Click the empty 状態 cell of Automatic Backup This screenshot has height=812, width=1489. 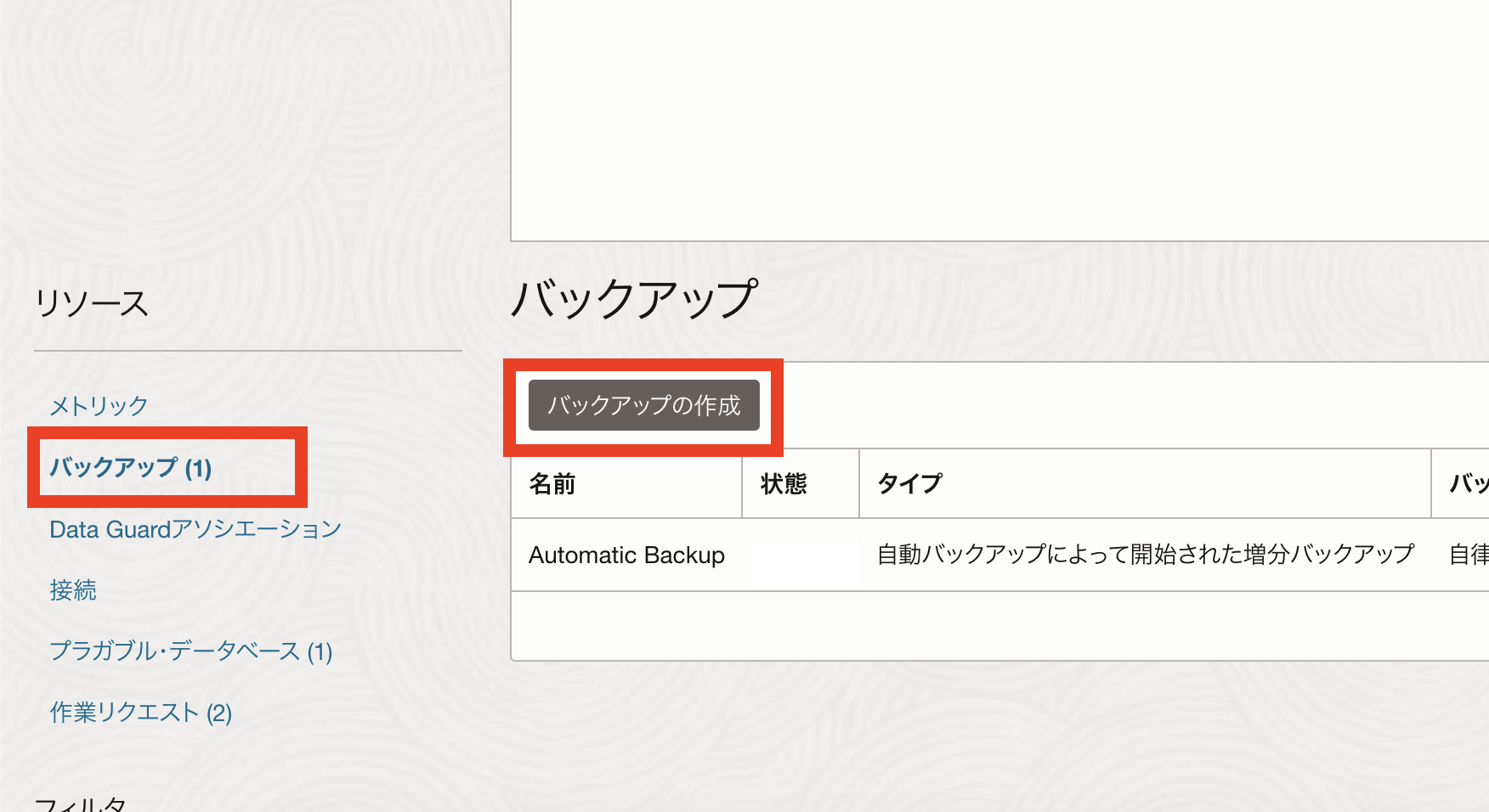coord(801,555)
